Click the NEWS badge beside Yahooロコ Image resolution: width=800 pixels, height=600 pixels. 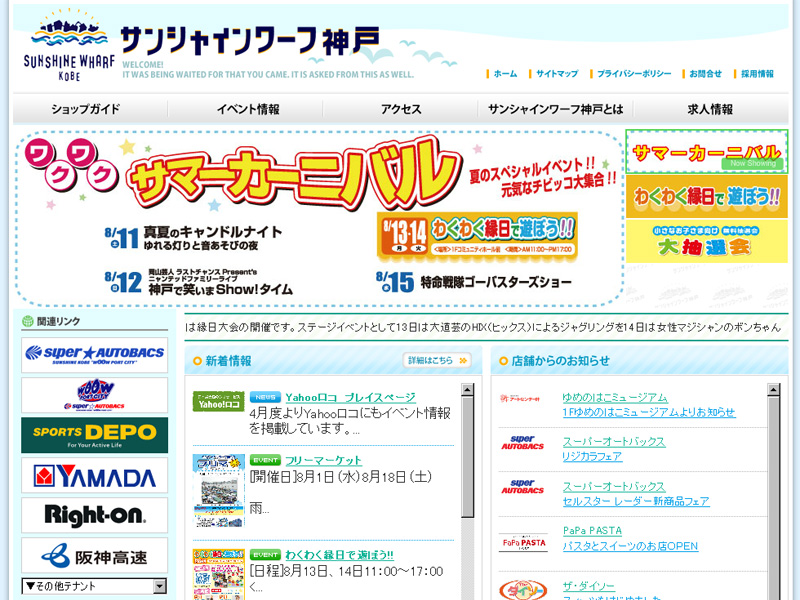[x=265, y=397]
